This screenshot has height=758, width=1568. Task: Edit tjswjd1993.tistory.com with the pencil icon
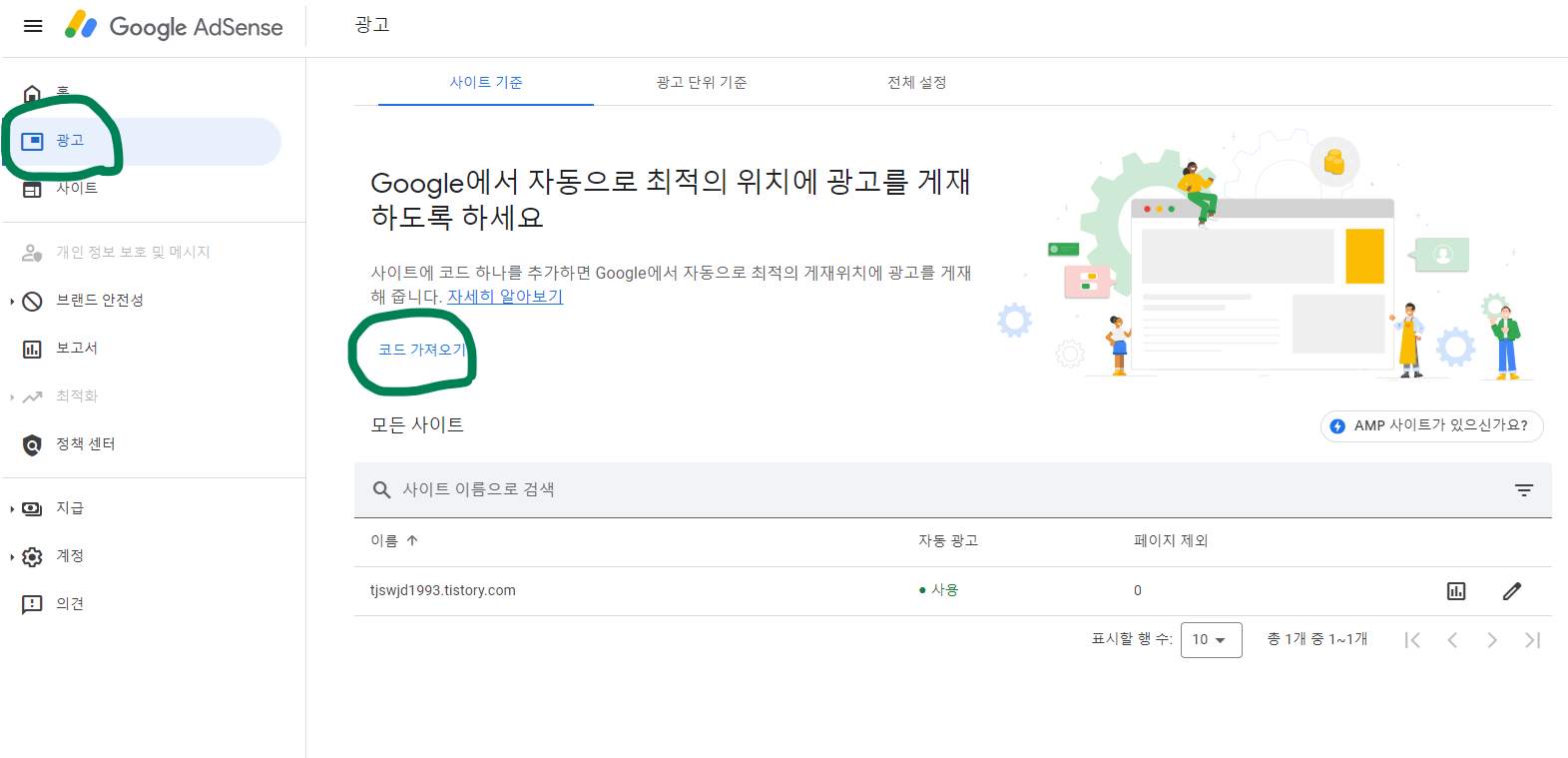click(x=1512, y=591)
